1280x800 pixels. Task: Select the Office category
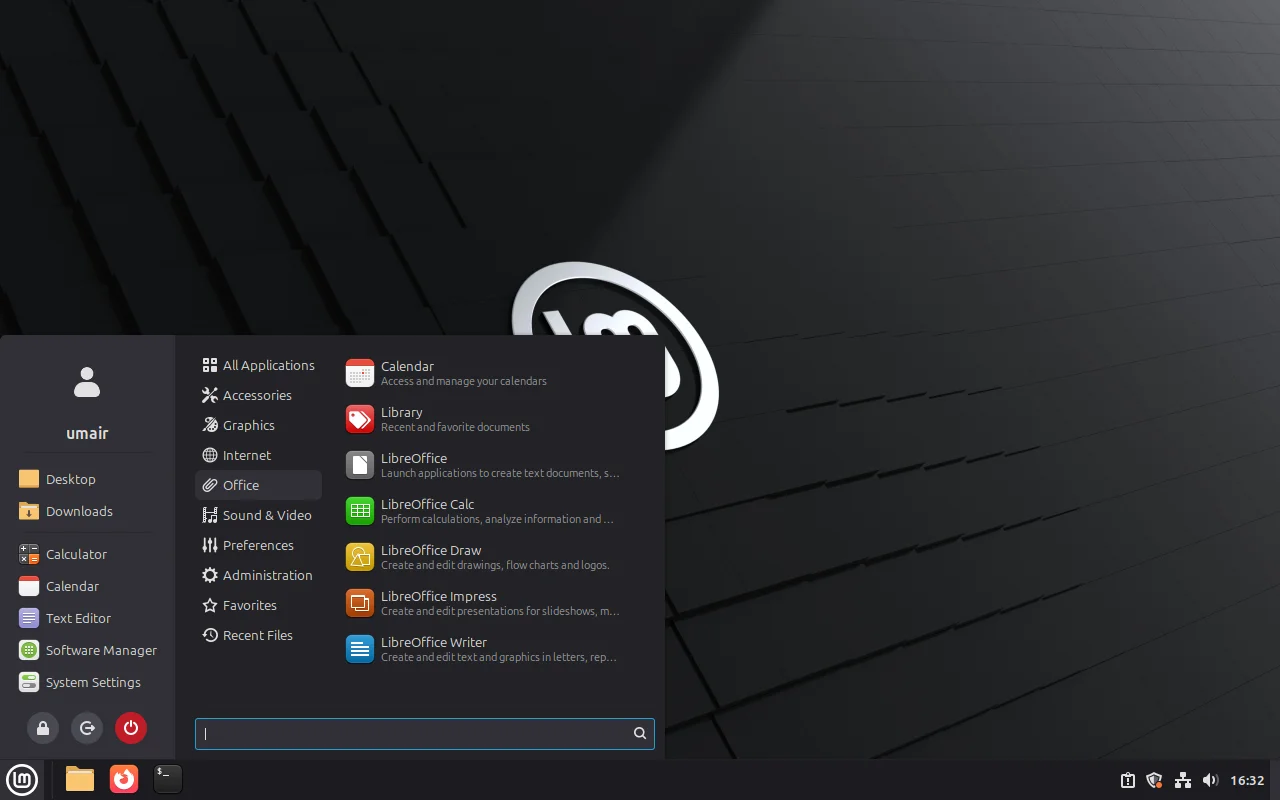point(258,485)
